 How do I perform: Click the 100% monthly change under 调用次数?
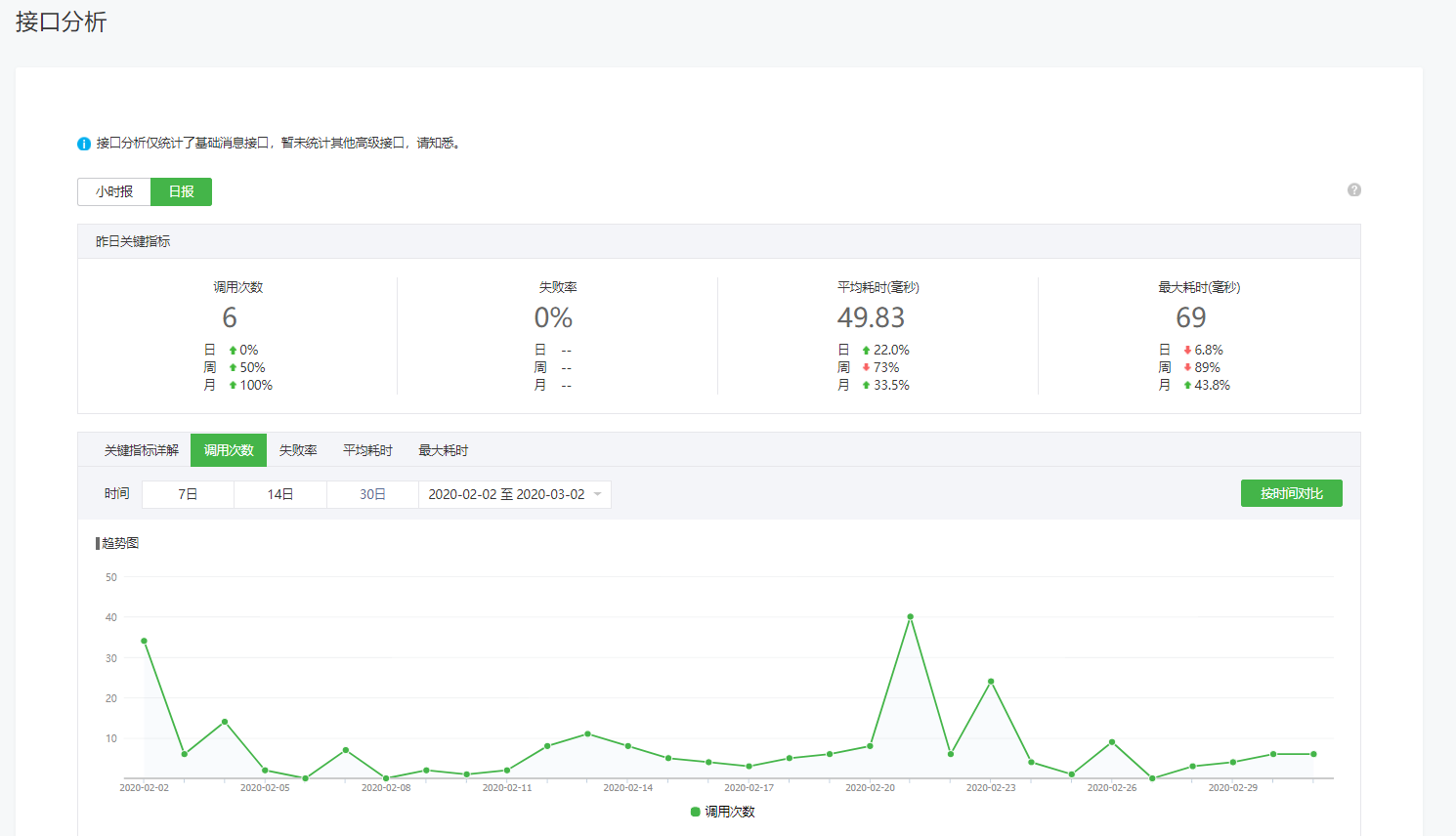tap(256, 385)
